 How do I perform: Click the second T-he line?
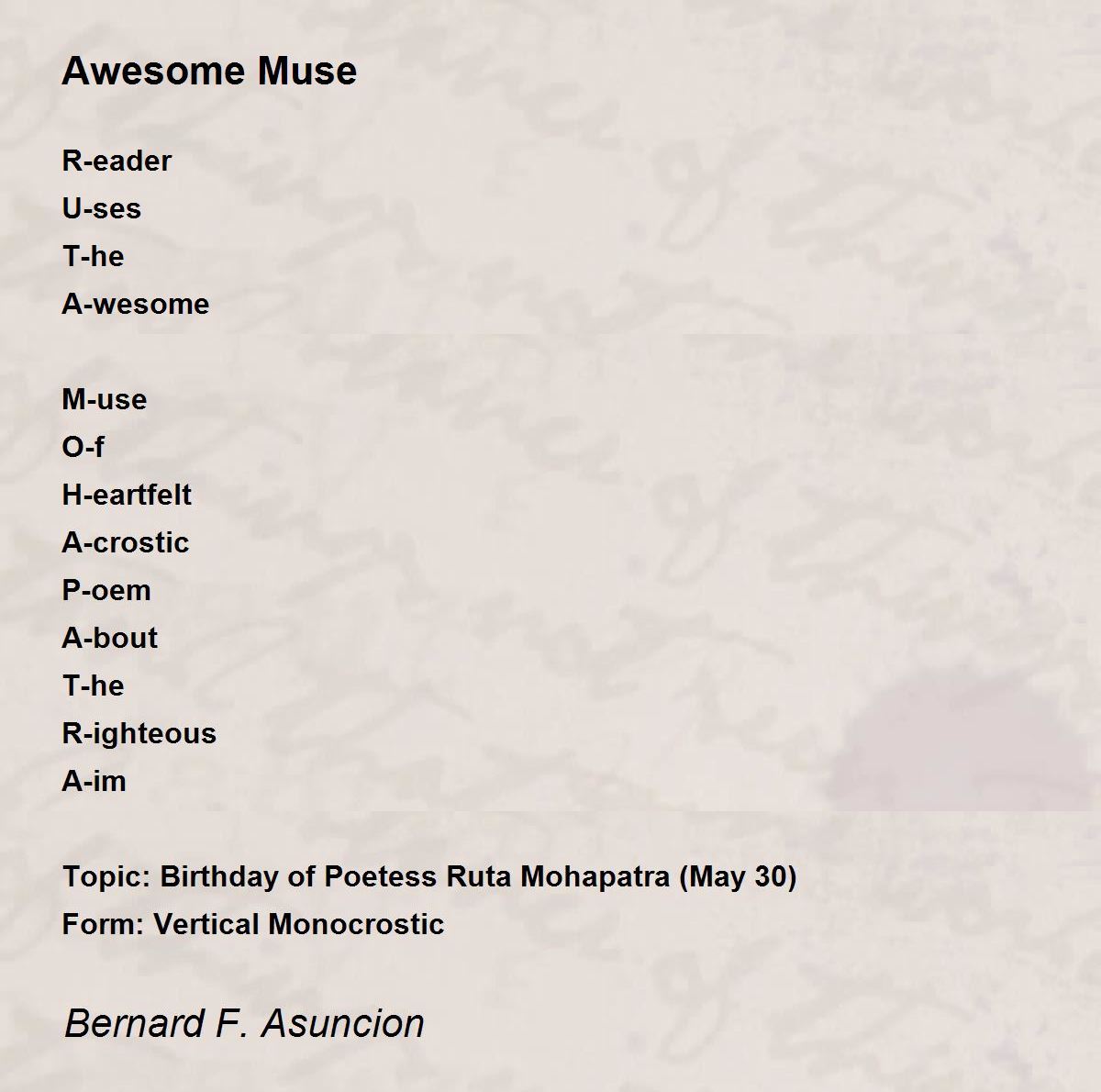pyautogui.click(x=93, y=685)
